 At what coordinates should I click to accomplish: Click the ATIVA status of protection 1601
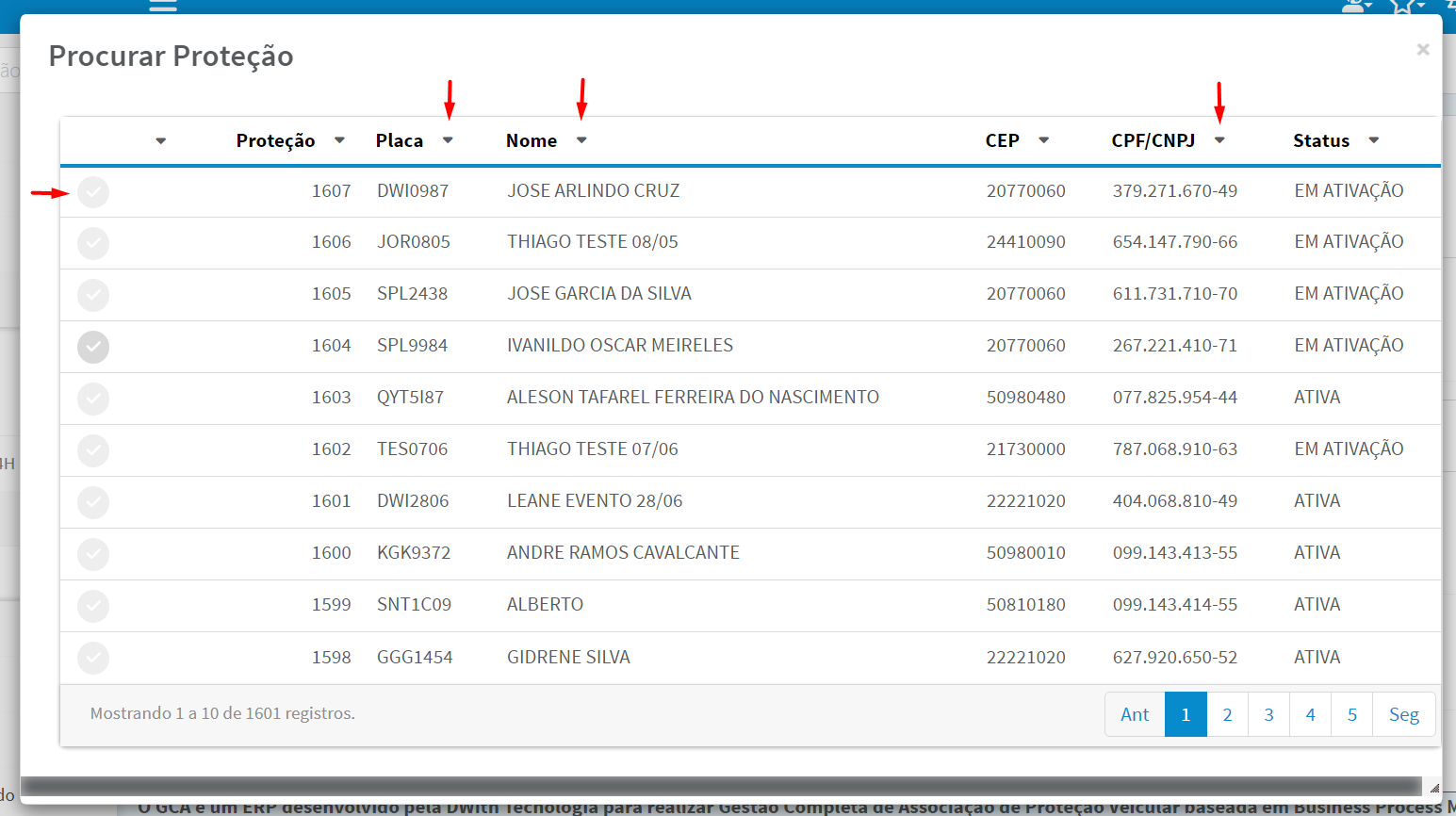click(x=1317, y=501)
